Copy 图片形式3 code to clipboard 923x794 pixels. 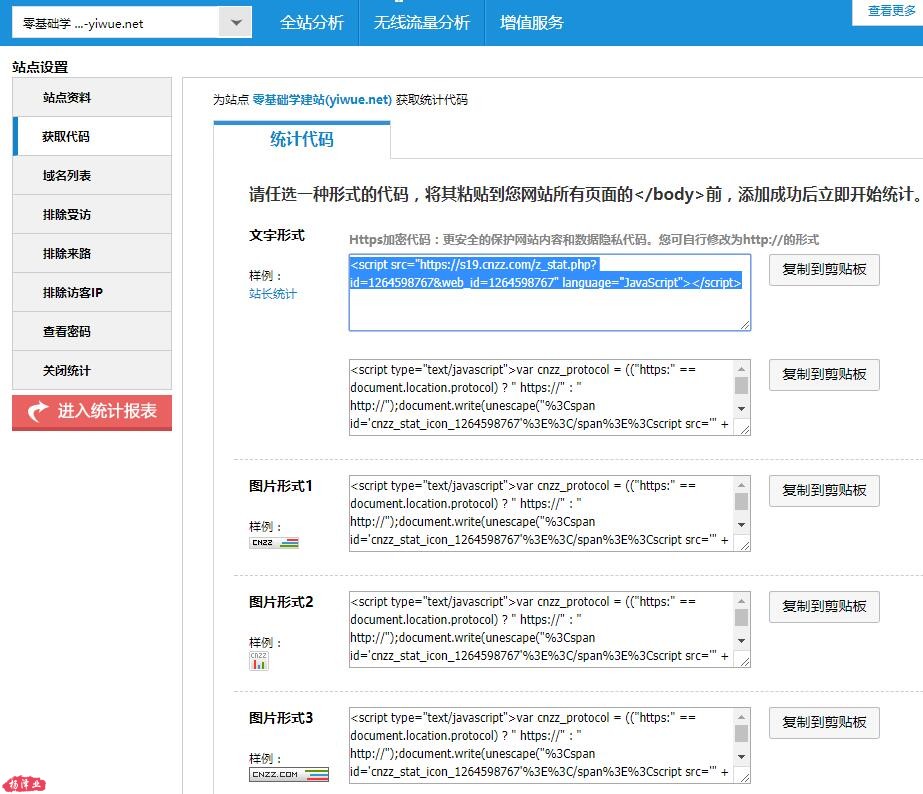pyautogui.click(x=824, y=722)
